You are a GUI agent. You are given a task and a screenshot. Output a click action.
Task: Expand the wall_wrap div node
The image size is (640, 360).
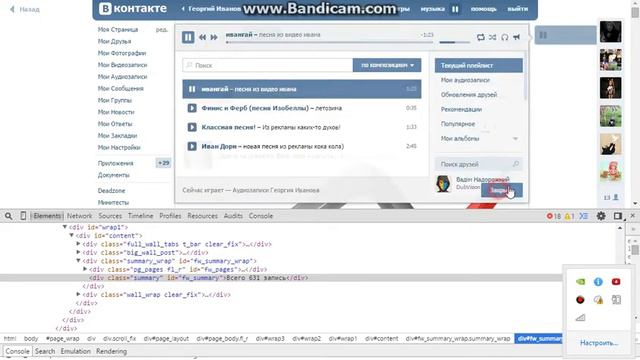tap(78, 294)
